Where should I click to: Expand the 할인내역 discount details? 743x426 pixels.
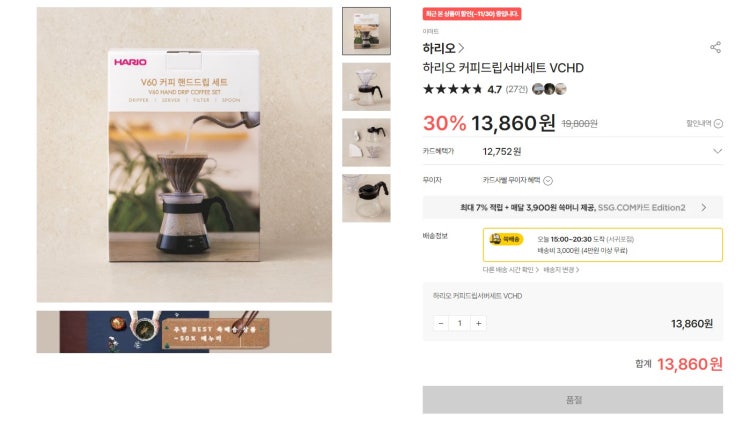coord(704,124)
